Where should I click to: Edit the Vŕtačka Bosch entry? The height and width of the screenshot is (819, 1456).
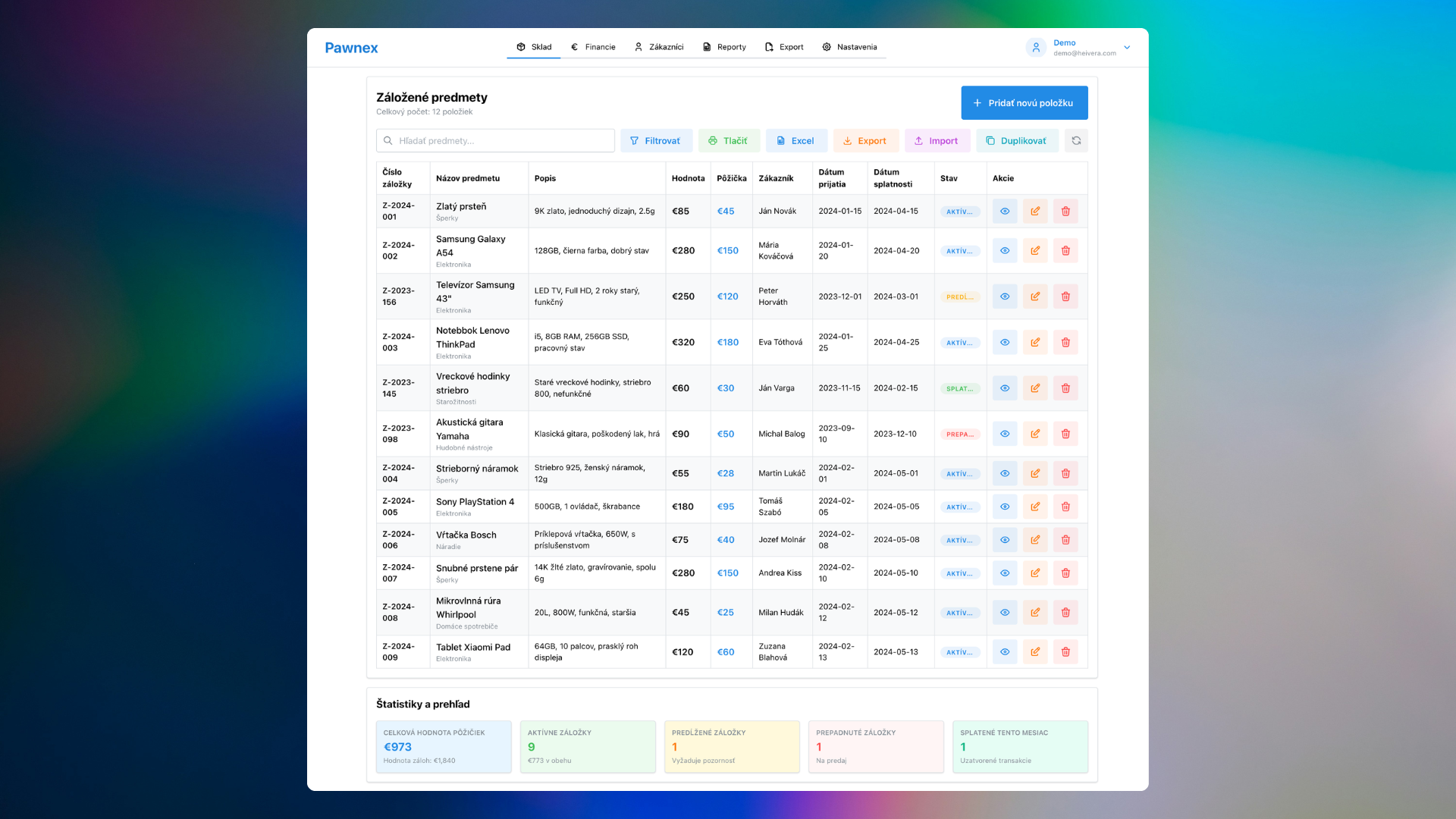pos(1034,540)
